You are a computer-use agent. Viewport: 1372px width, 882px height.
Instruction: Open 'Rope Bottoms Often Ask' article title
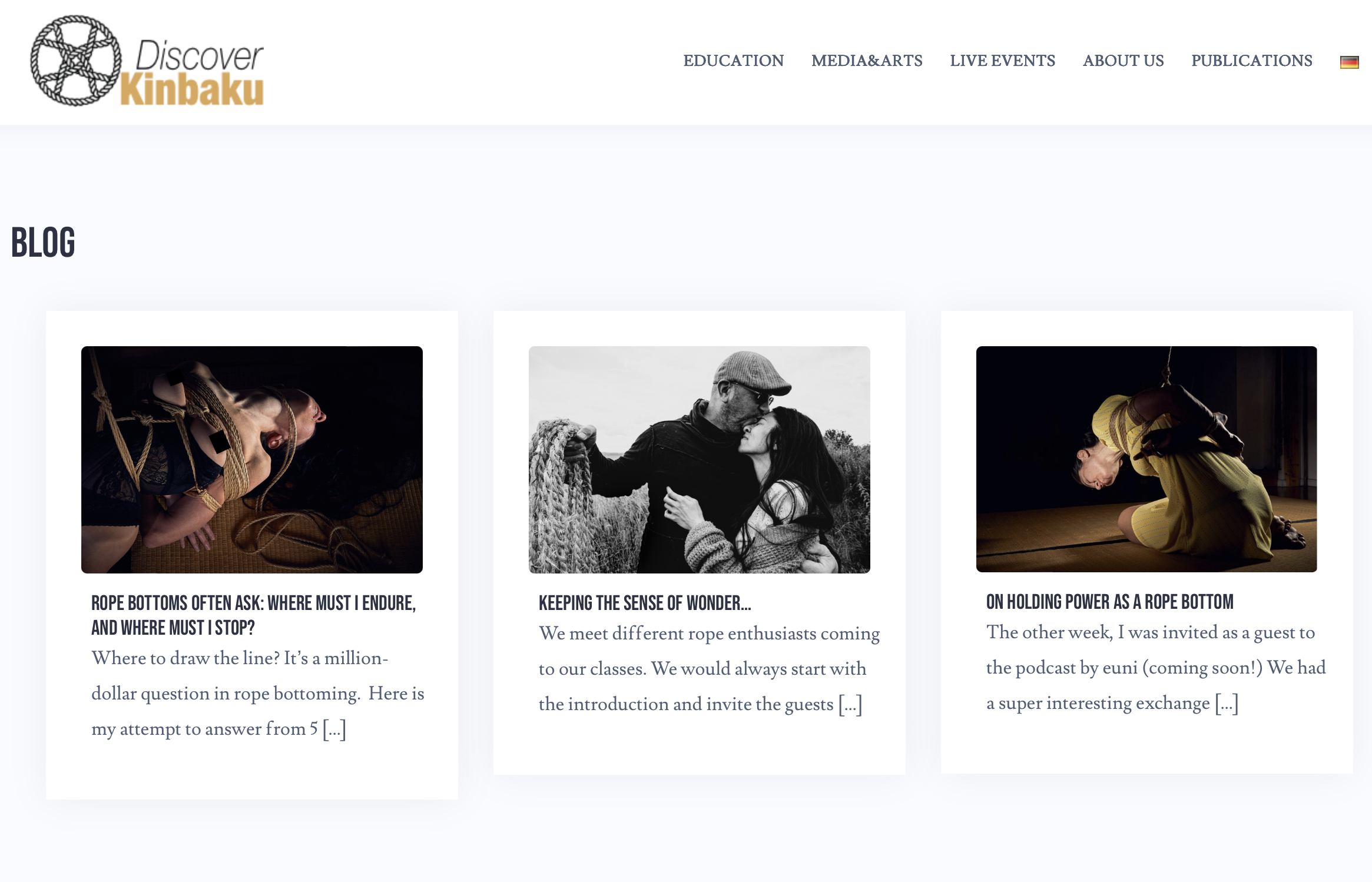[x=254, y=615]
